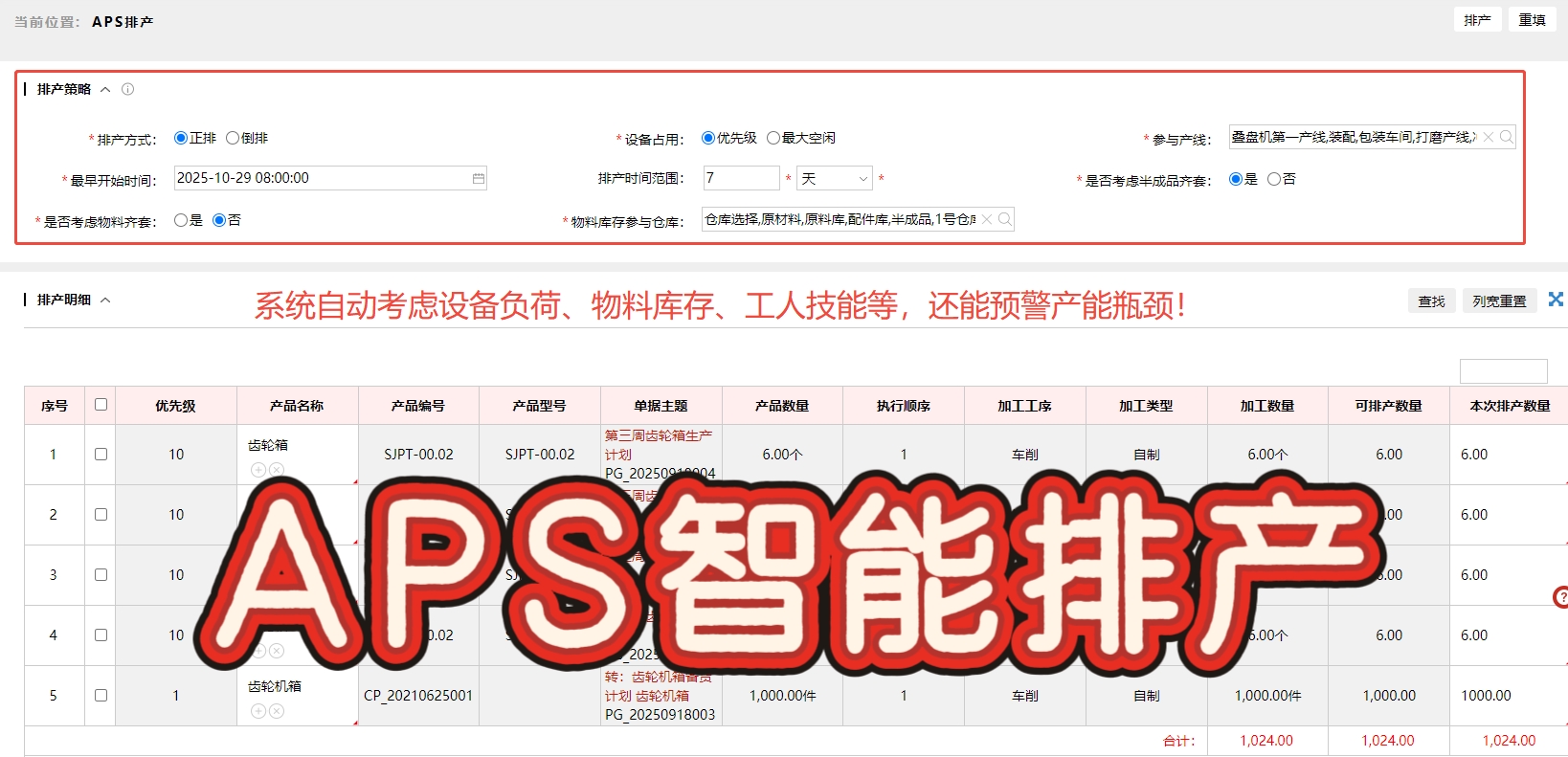Choose 优先级 for 设备占用
This screenshot has width=1568, height=757.
point(708,138)
